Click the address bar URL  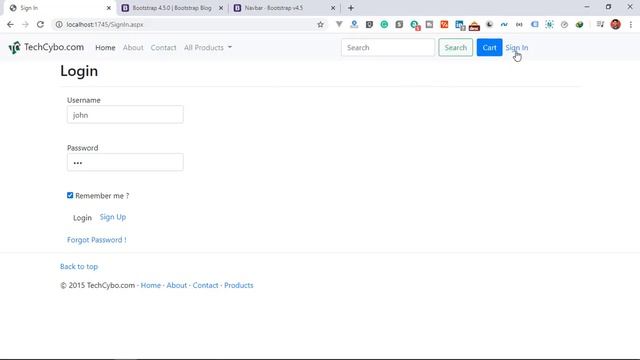pyautogui.click(x=105, y=24)
